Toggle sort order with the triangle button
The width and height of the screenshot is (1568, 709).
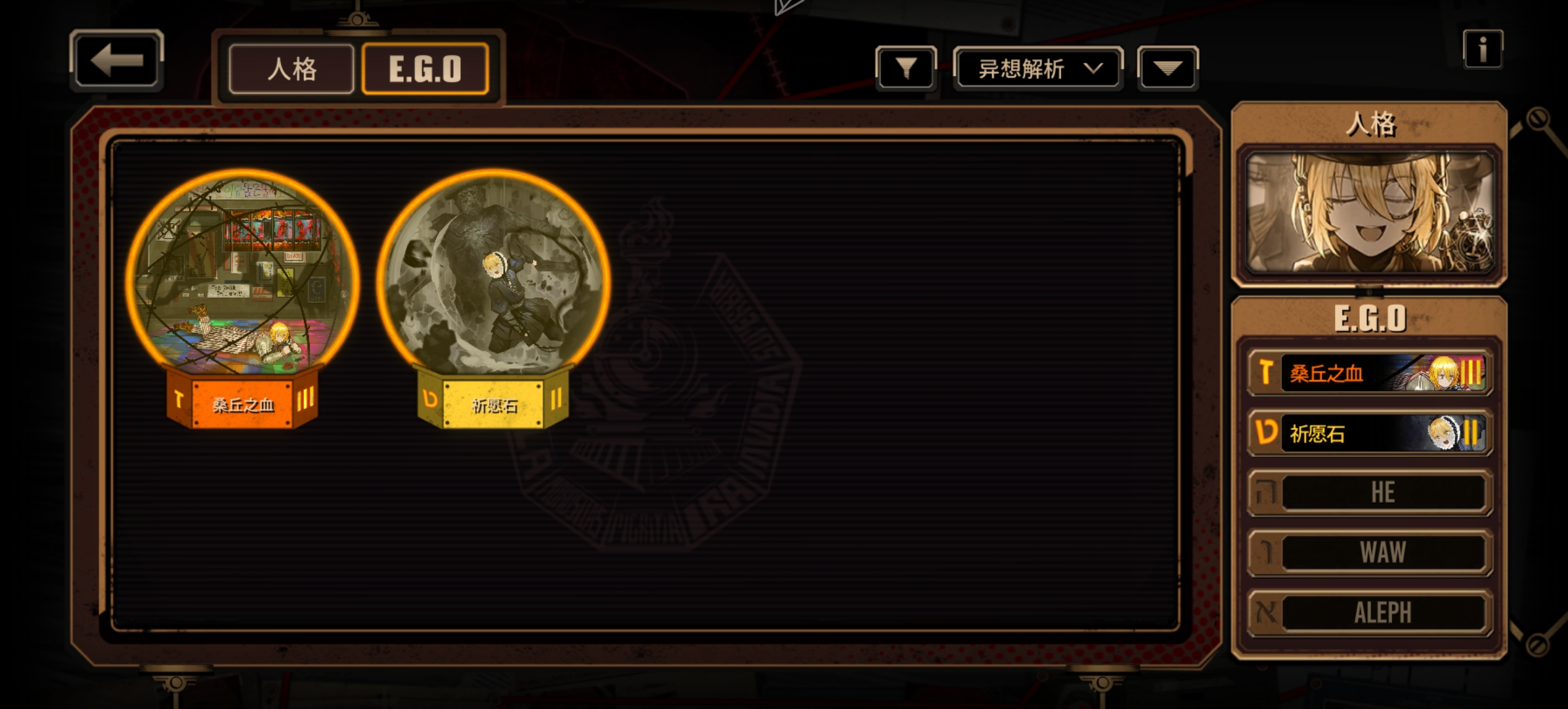1167,68
